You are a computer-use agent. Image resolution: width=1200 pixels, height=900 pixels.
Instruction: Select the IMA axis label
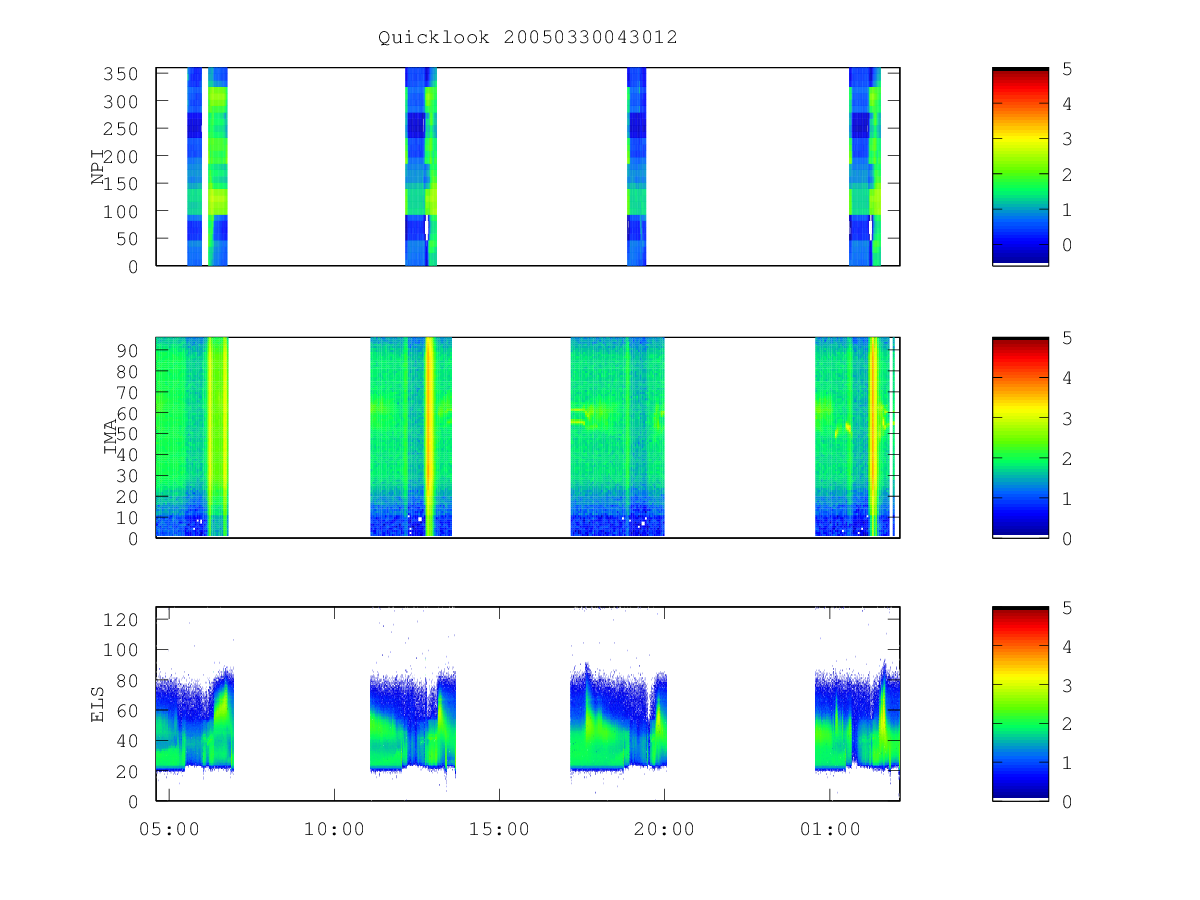[x=110, y=437]
